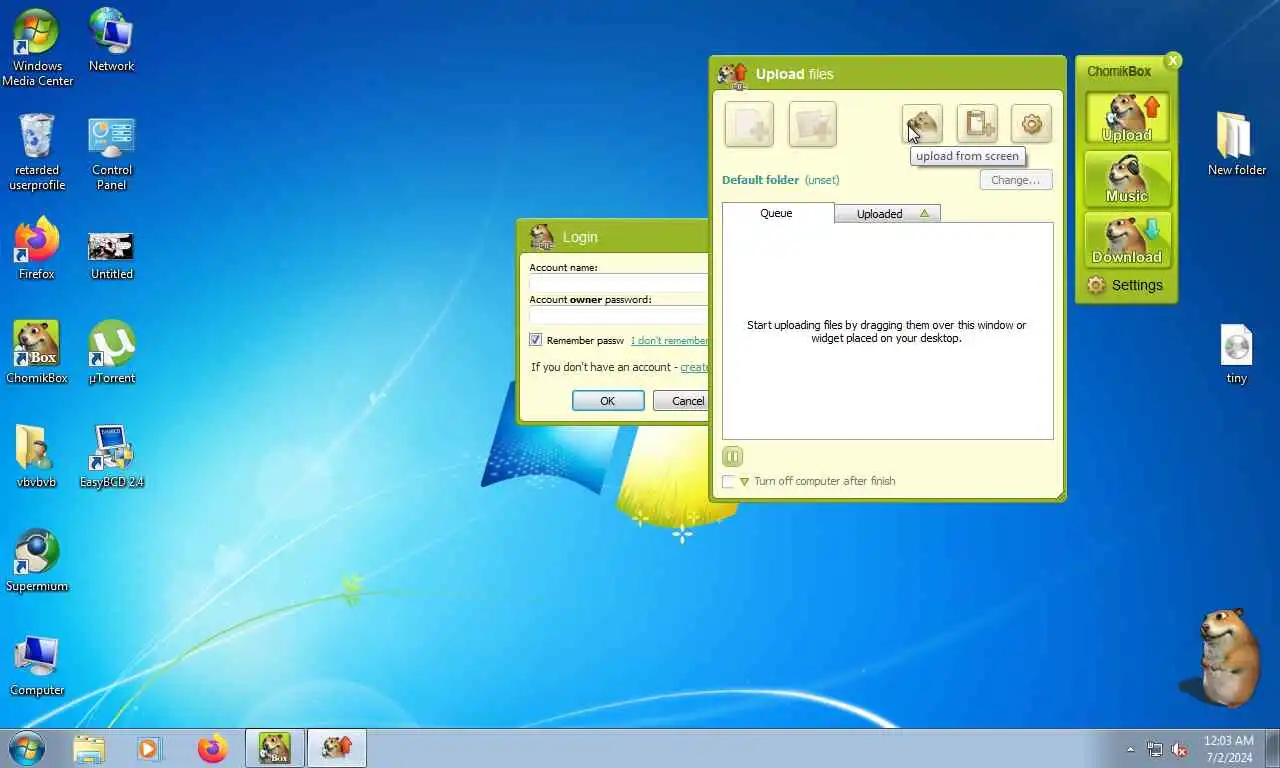1280x768 pixels.
Task: Select the Firefox desktop shortcut
Action: [37, 248]
